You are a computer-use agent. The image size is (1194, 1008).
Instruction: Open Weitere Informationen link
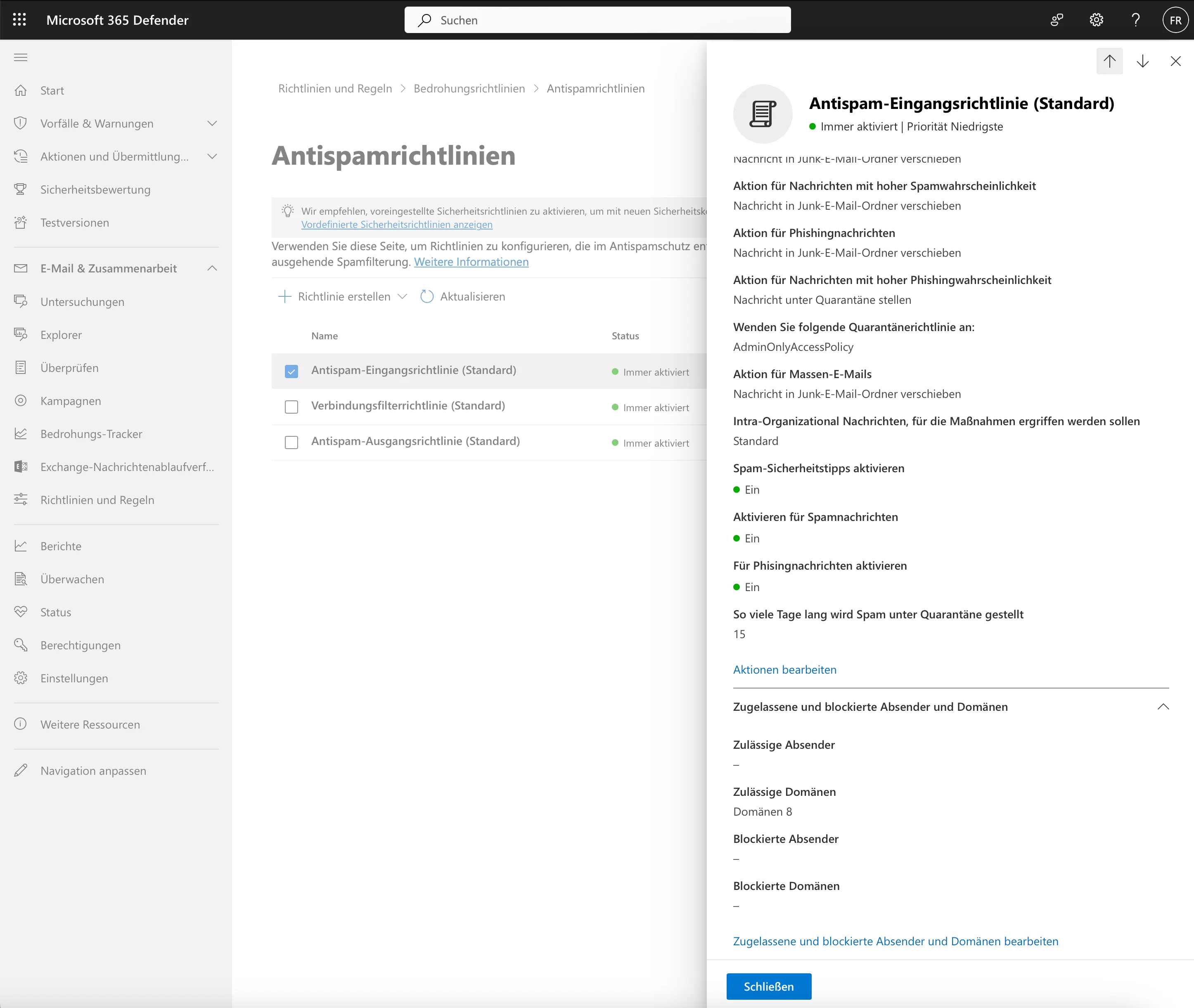(x=471, y=262)
